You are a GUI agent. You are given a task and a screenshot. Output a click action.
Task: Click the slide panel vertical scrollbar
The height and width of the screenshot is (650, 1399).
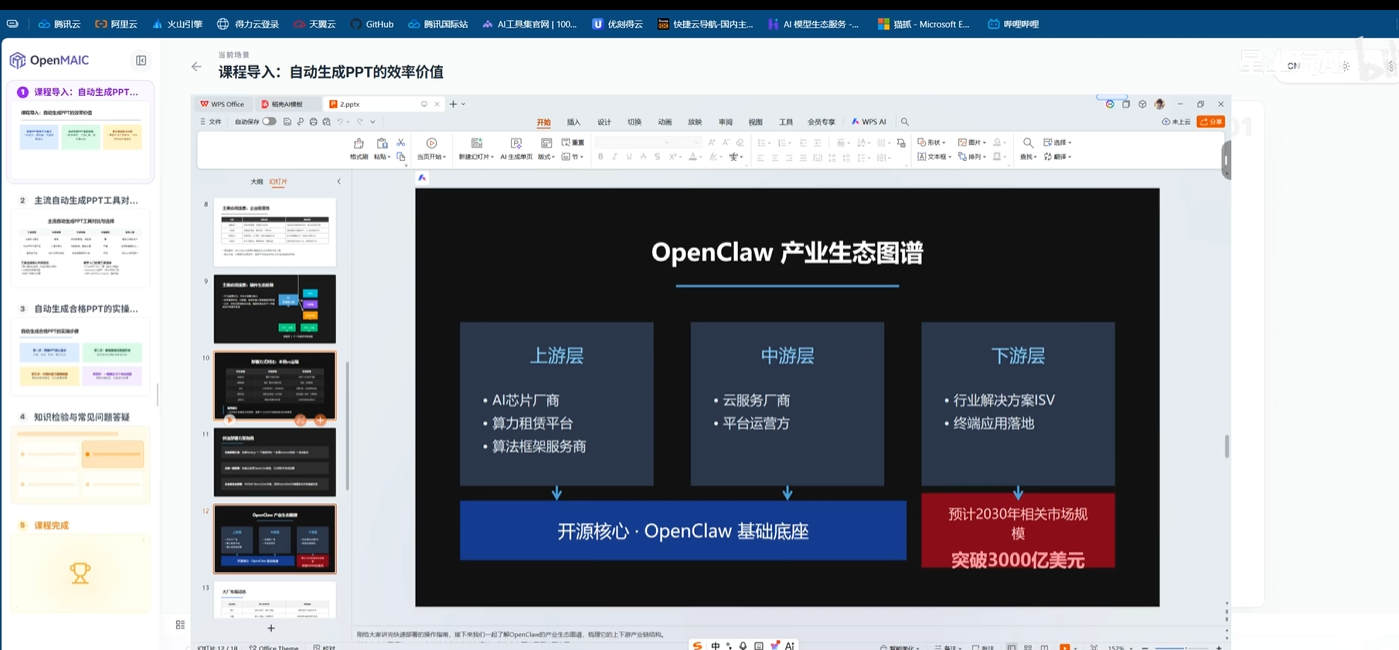347,425
